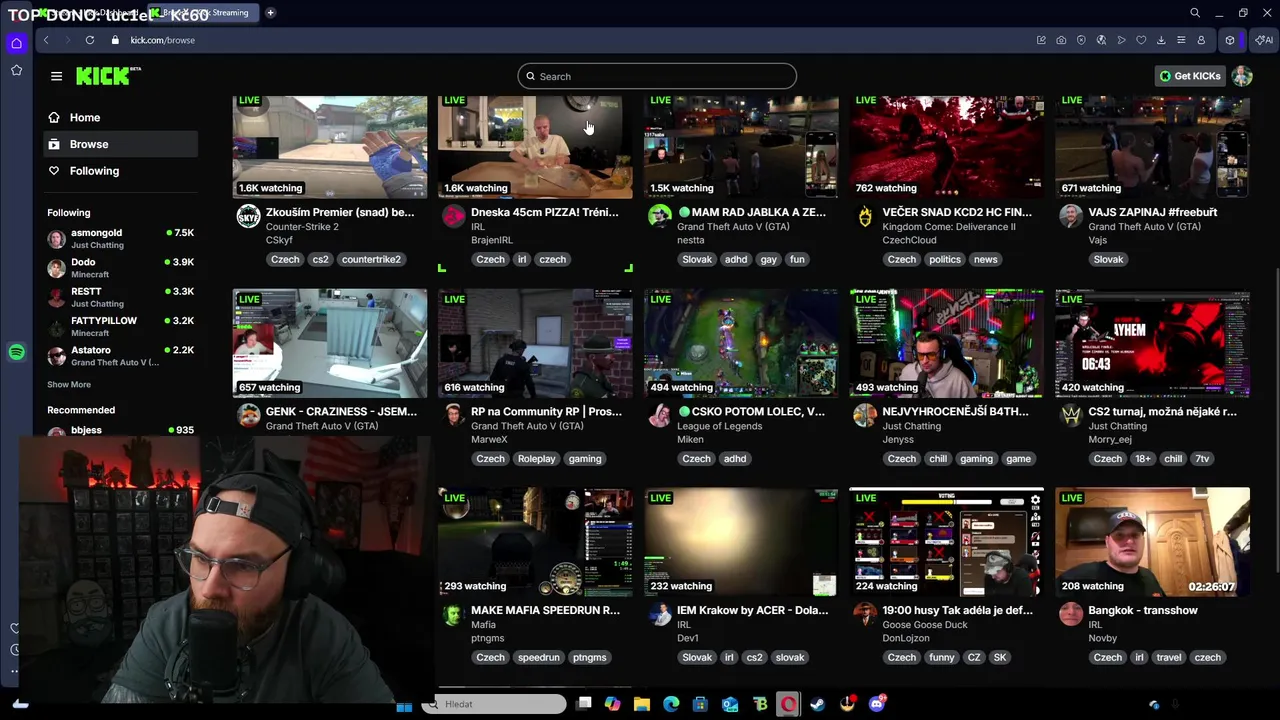The height and width of the screenshot is (720, 1280).
Task: Click the politics tag under CzechCloud
Action: tap(944, 259)
